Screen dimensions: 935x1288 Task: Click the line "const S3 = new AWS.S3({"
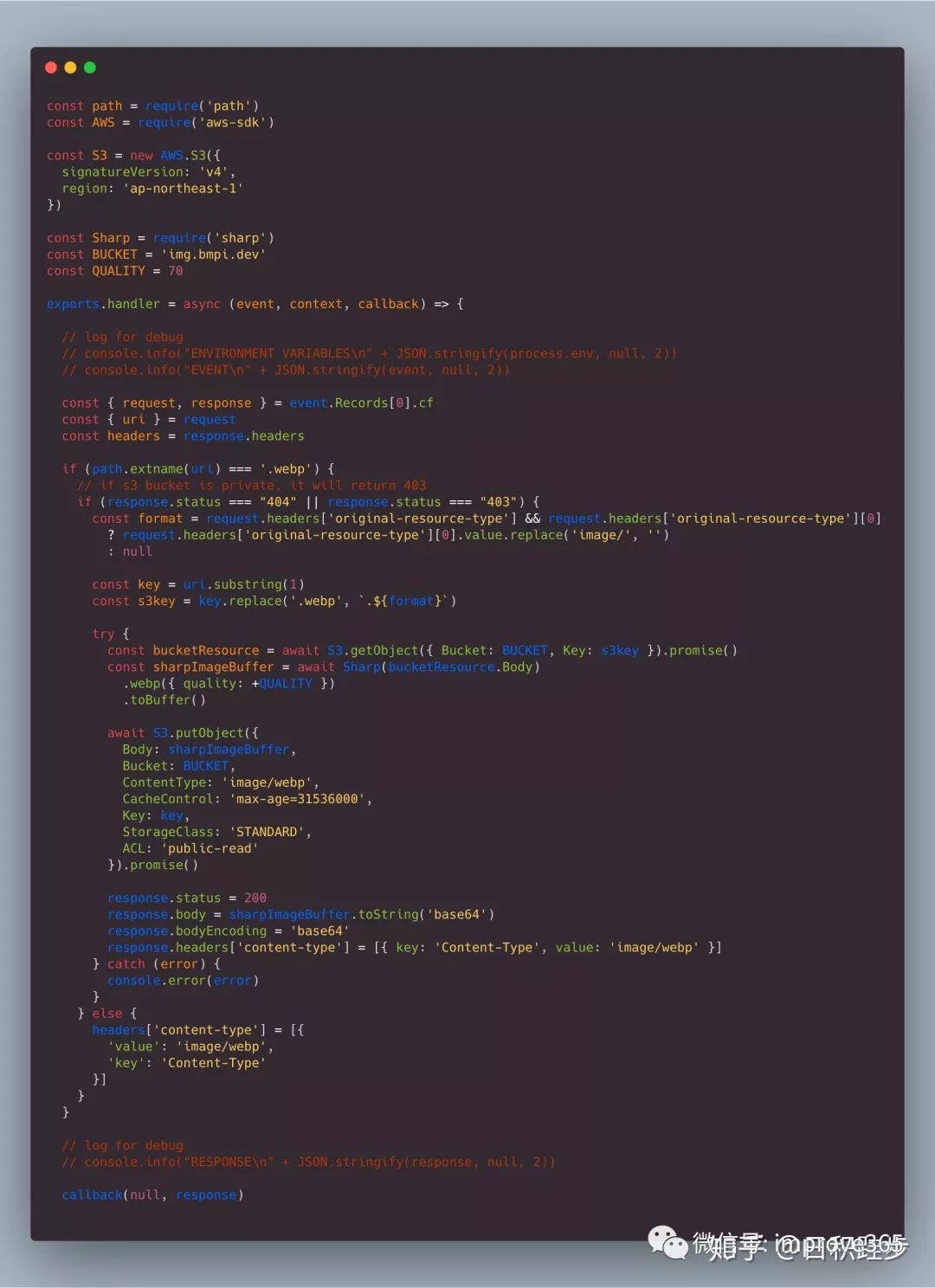pyautogui.click(x=133, y=156)
